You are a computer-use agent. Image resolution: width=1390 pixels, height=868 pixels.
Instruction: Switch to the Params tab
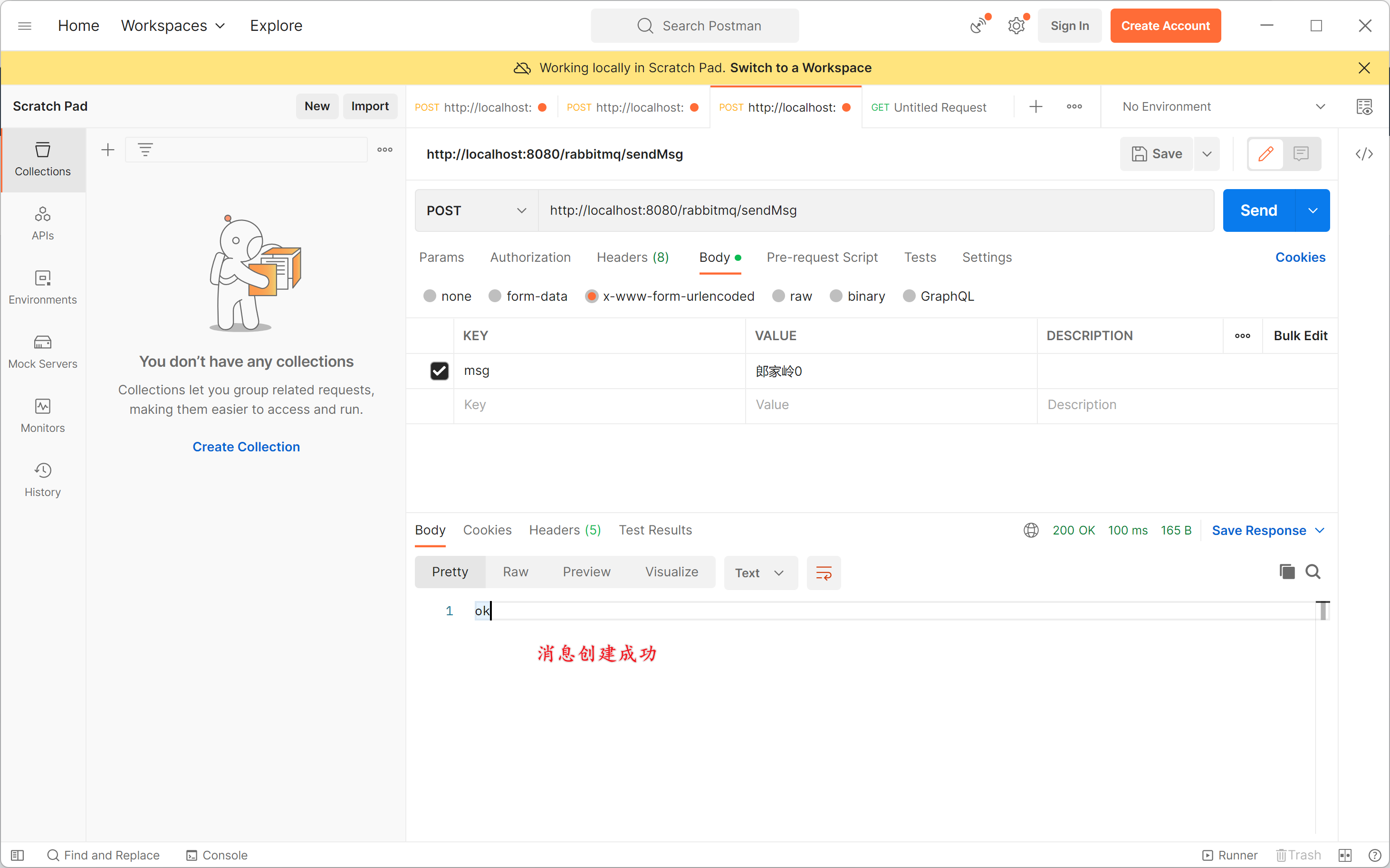[441, 257]
